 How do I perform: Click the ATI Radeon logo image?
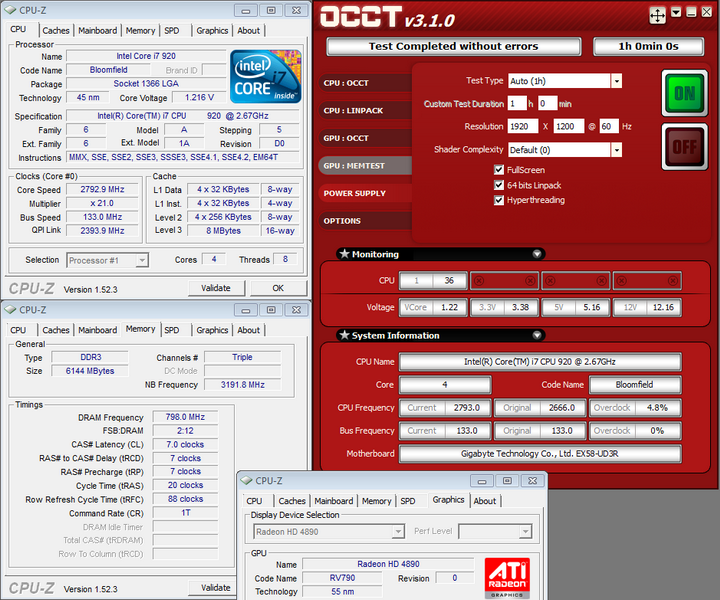507,578
